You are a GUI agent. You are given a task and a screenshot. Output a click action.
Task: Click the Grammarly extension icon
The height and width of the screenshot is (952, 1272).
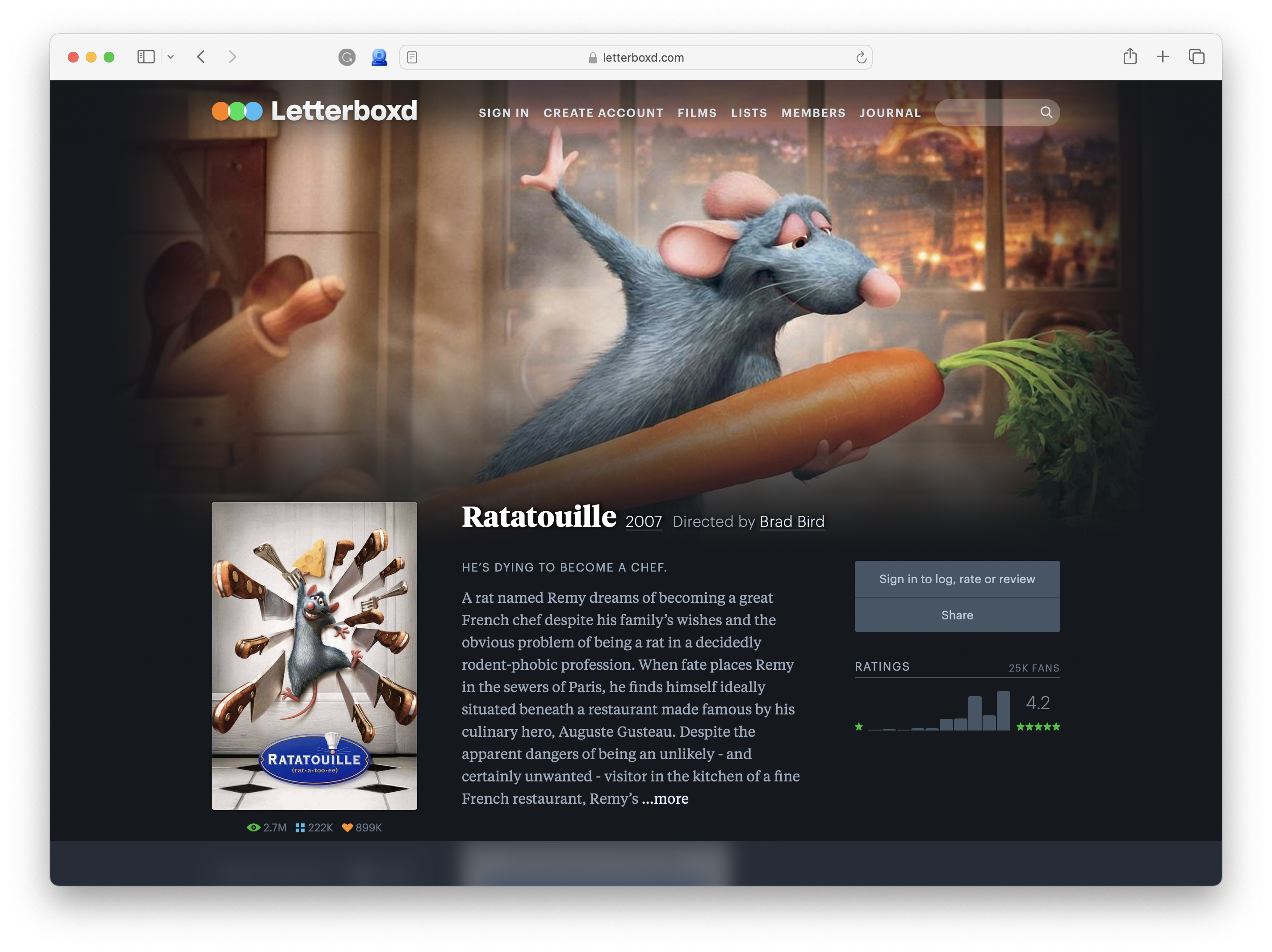pyautogui.click(x=347, y=57)
